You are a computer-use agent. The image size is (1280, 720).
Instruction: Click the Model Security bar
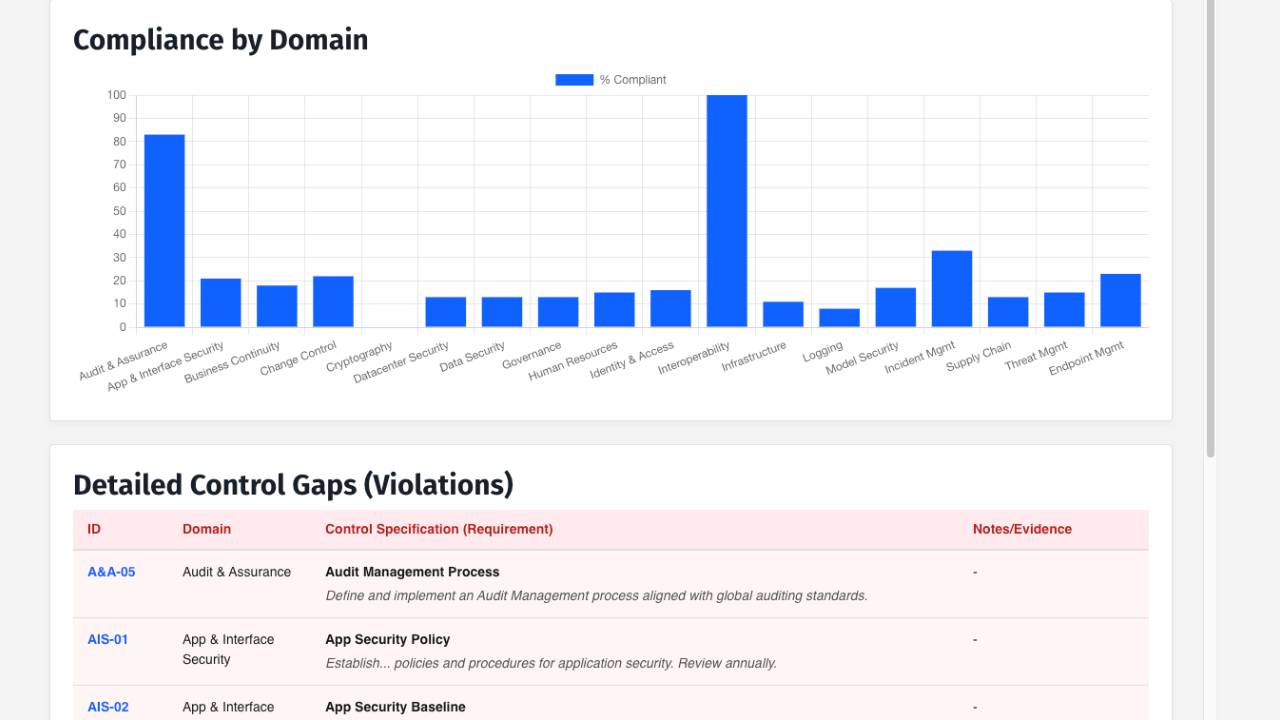click(x=896, y=307)
